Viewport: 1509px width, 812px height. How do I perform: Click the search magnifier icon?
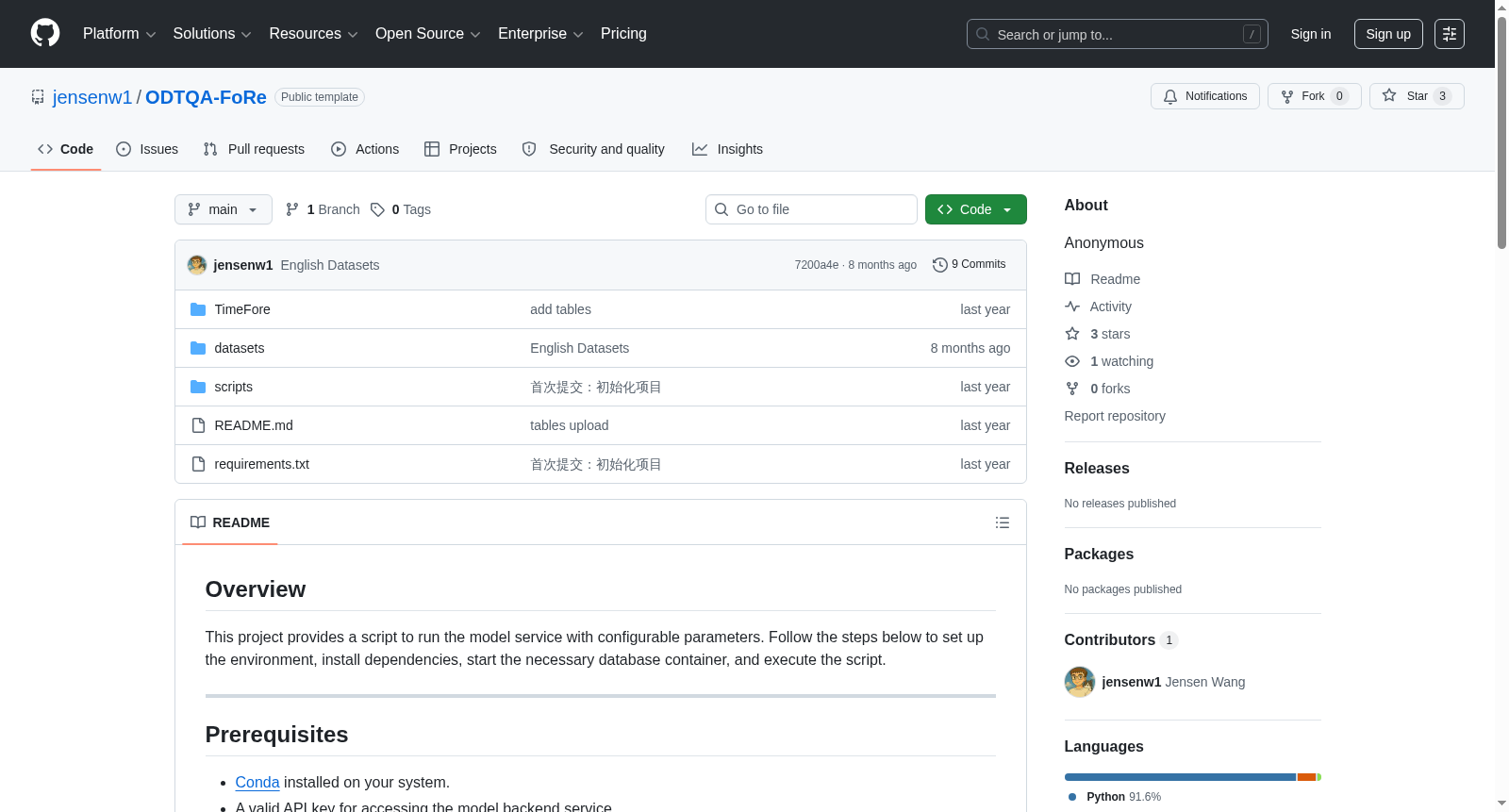983,34
